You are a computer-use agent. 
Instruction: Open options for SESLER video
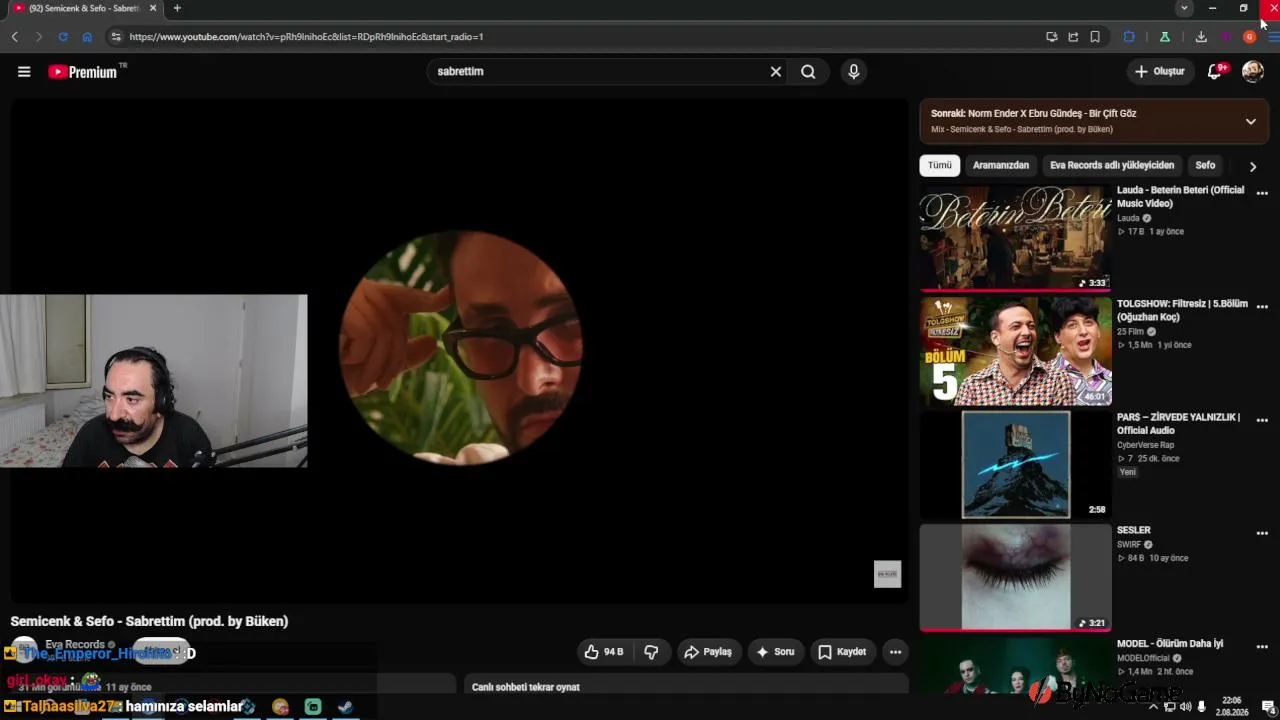coord(1262,533)
